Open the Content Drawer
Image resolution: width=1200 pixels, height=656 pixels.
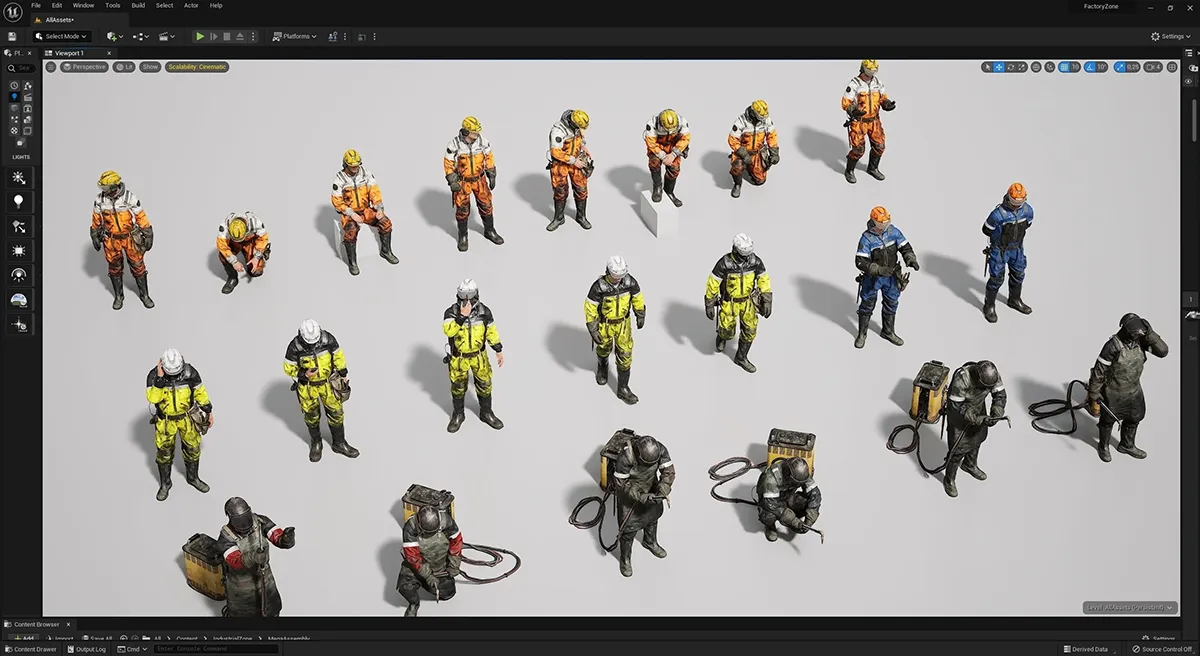pyautogui.click(x=34, y=649)
